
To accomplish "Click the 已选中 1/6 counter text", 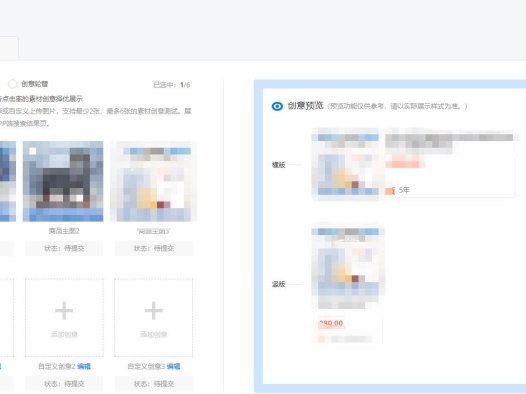I will 172,85.
